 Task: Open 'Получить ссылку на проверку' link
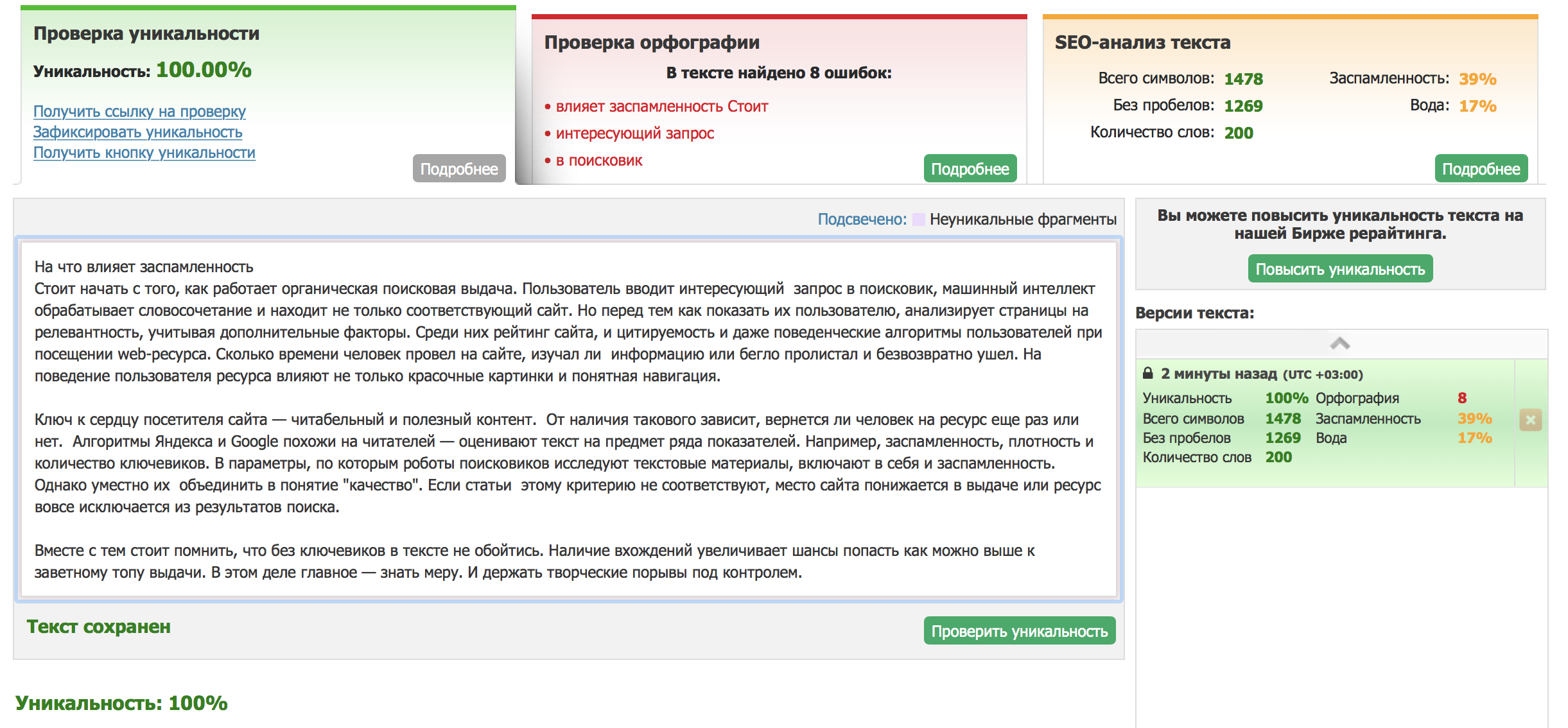pos(139,111)
